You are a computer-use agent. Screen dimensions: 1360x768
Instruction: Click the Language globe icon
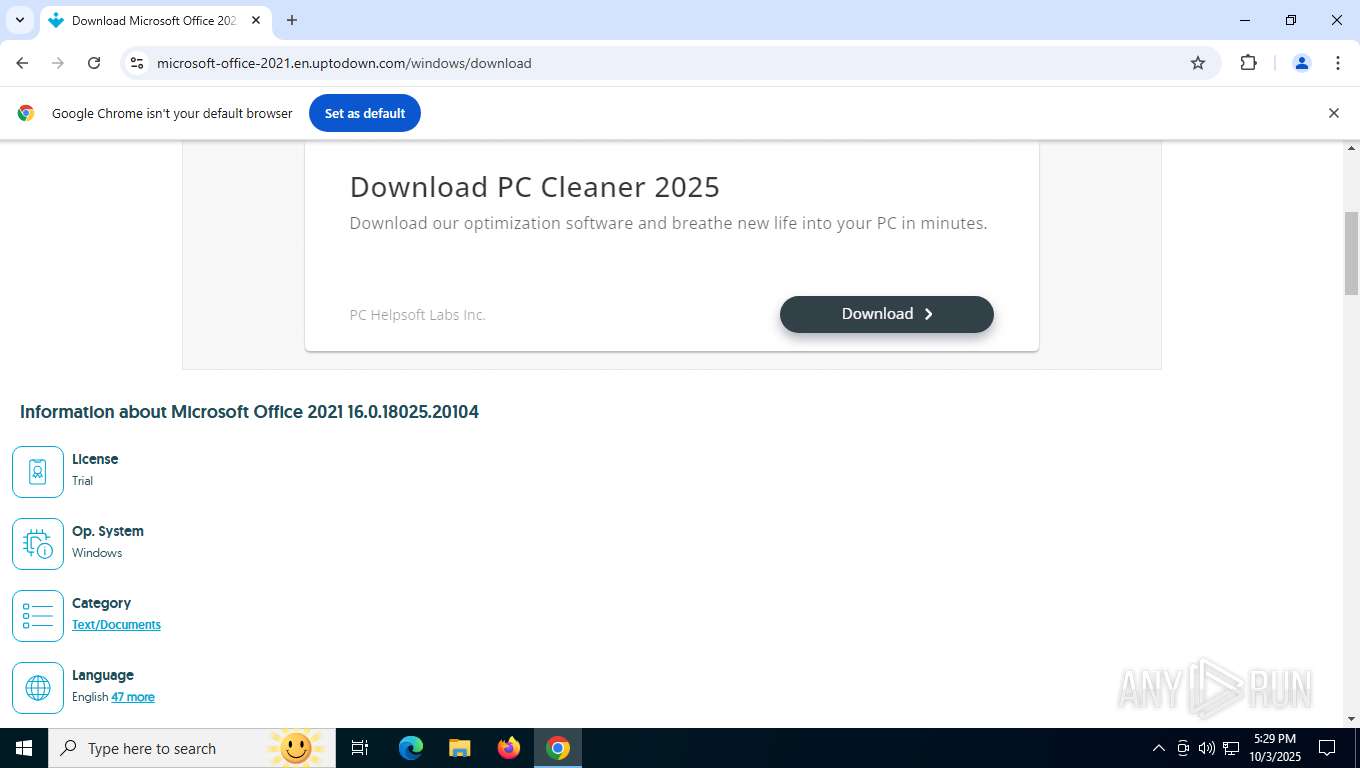[x=38, y=688]
